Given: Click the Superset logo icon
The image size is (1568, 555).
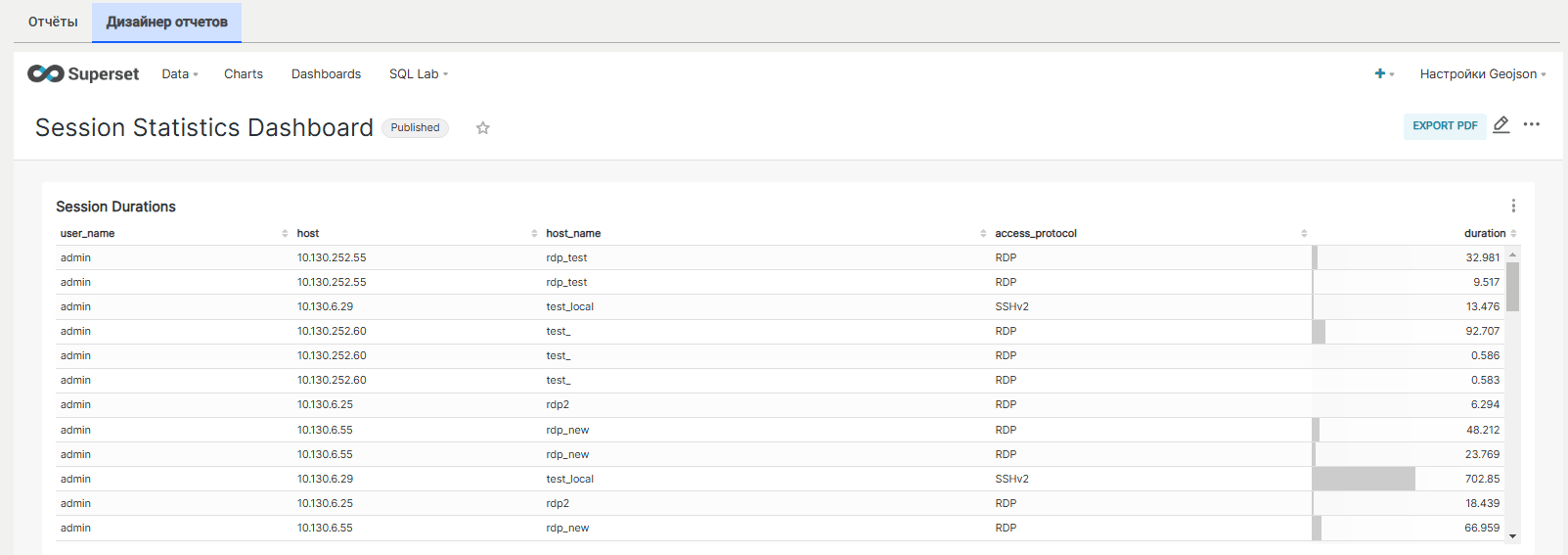Looking at the screenshot, I should (46, 73).
